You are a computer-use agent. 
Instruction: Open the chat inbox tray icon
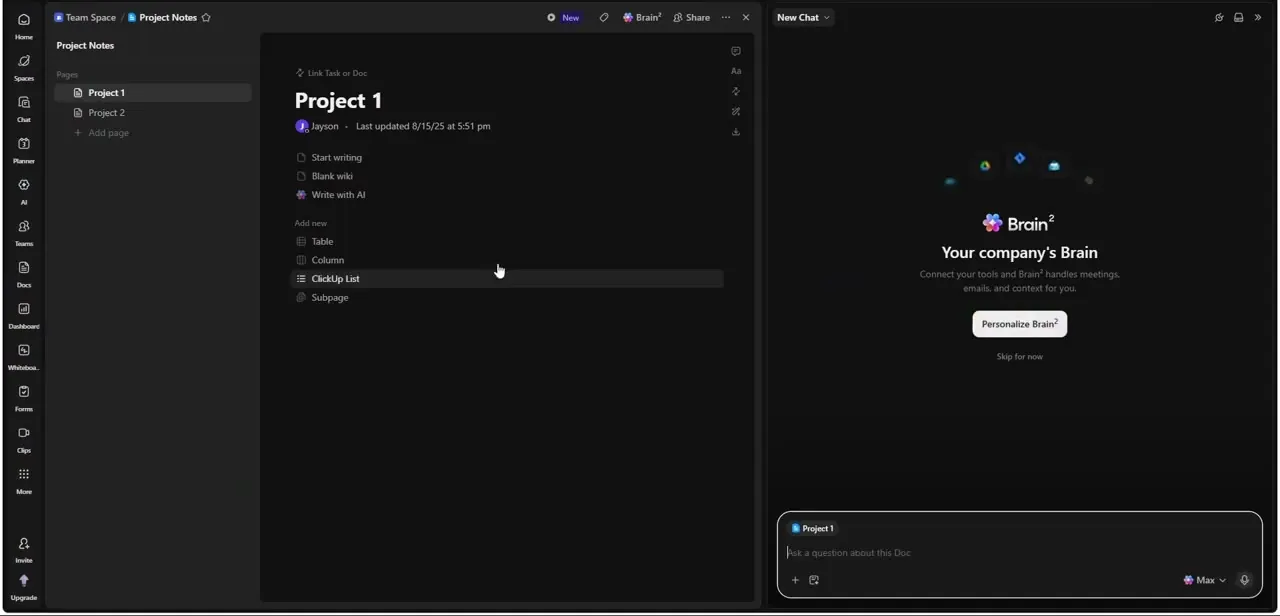point(1238,17)
